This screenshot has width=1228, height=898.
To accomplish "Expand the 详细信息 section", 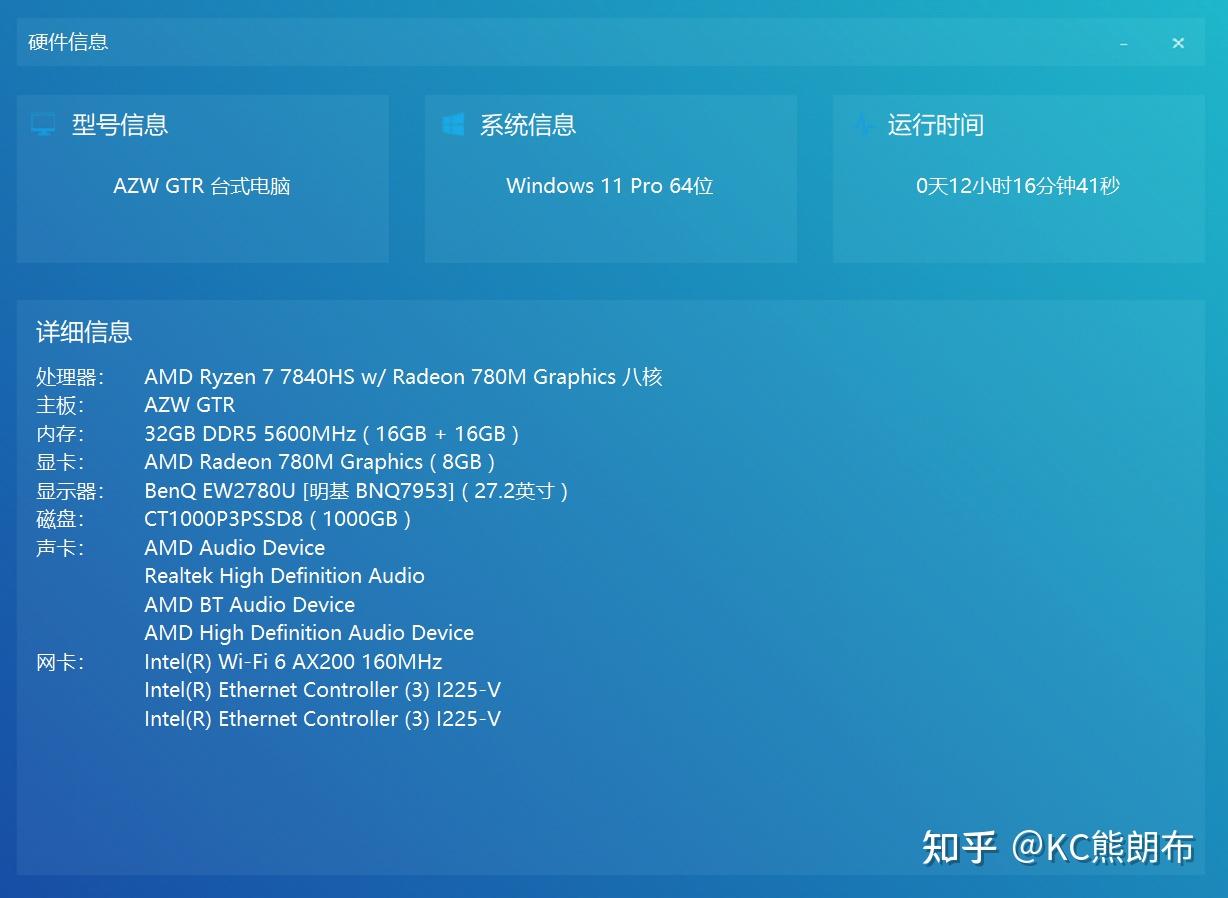I will point(83,331).
